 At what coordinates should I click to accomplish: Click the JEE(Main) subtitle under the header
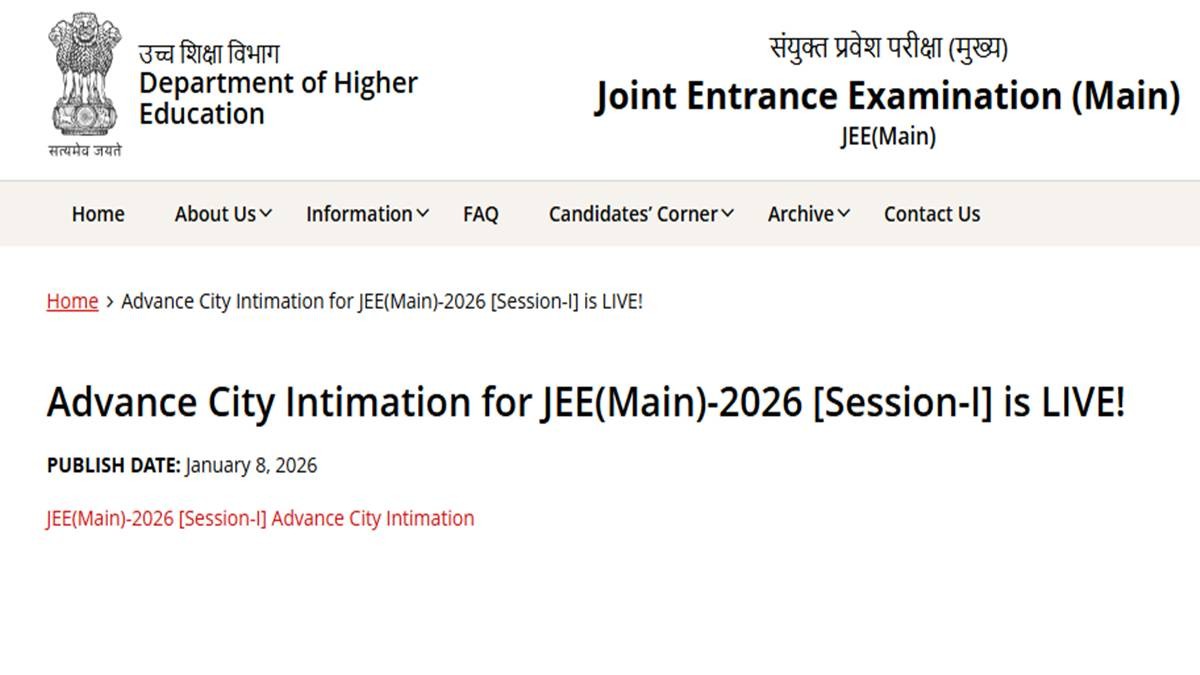888,137
